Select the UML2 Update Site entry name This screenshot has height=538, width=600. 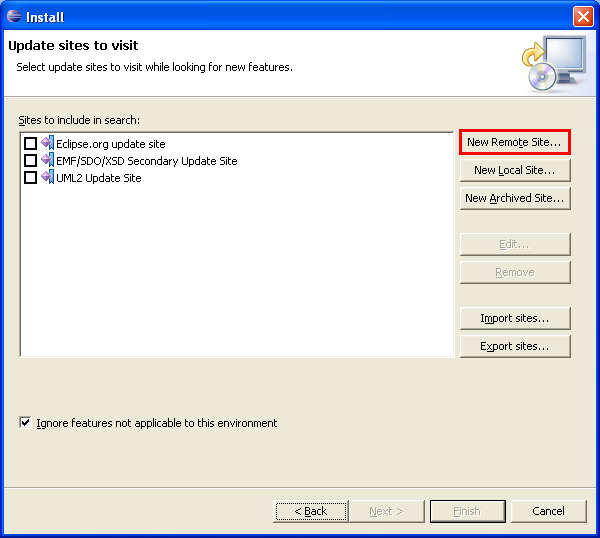pyautogui.click(x=98, y=178)
